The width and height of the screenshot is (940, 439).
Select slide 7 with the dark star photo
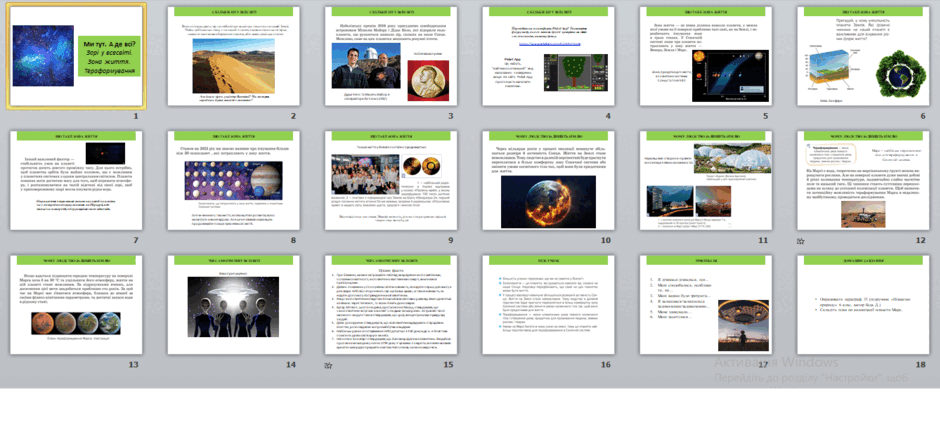(76, 181)
